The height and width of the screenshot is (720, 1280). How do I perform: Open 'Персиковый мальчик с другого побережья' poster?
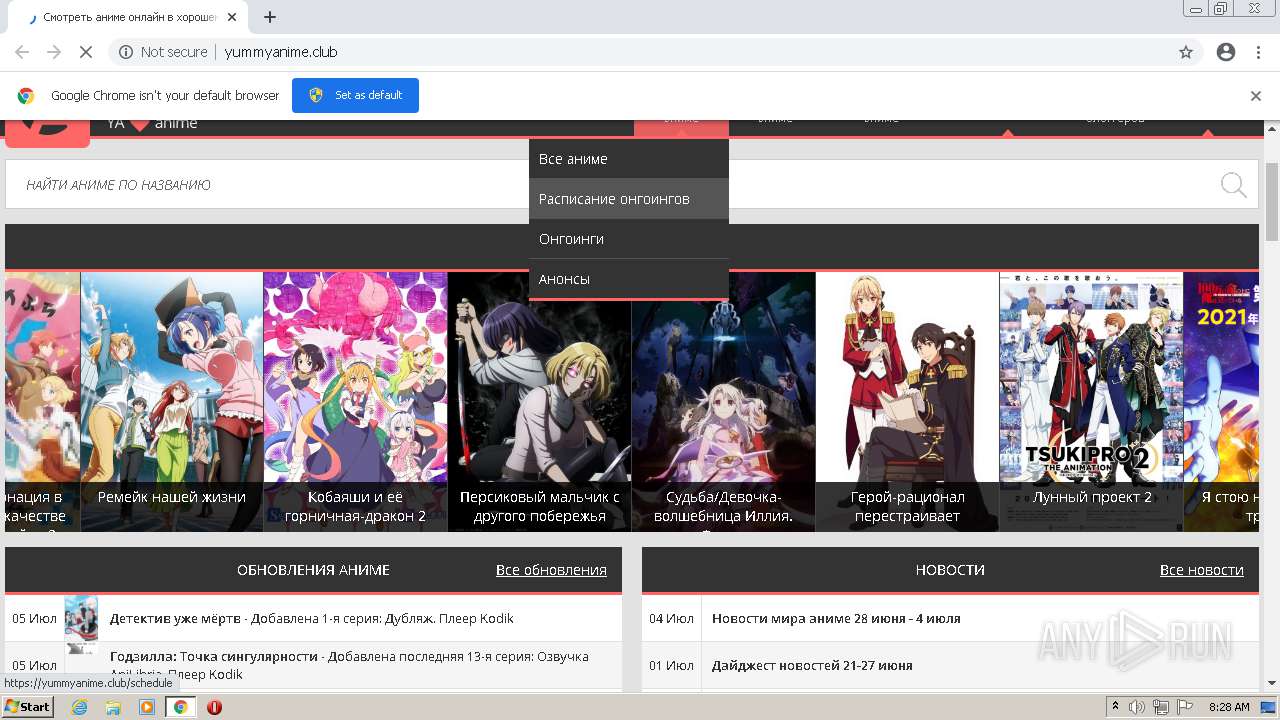click(x=539, y=401)
